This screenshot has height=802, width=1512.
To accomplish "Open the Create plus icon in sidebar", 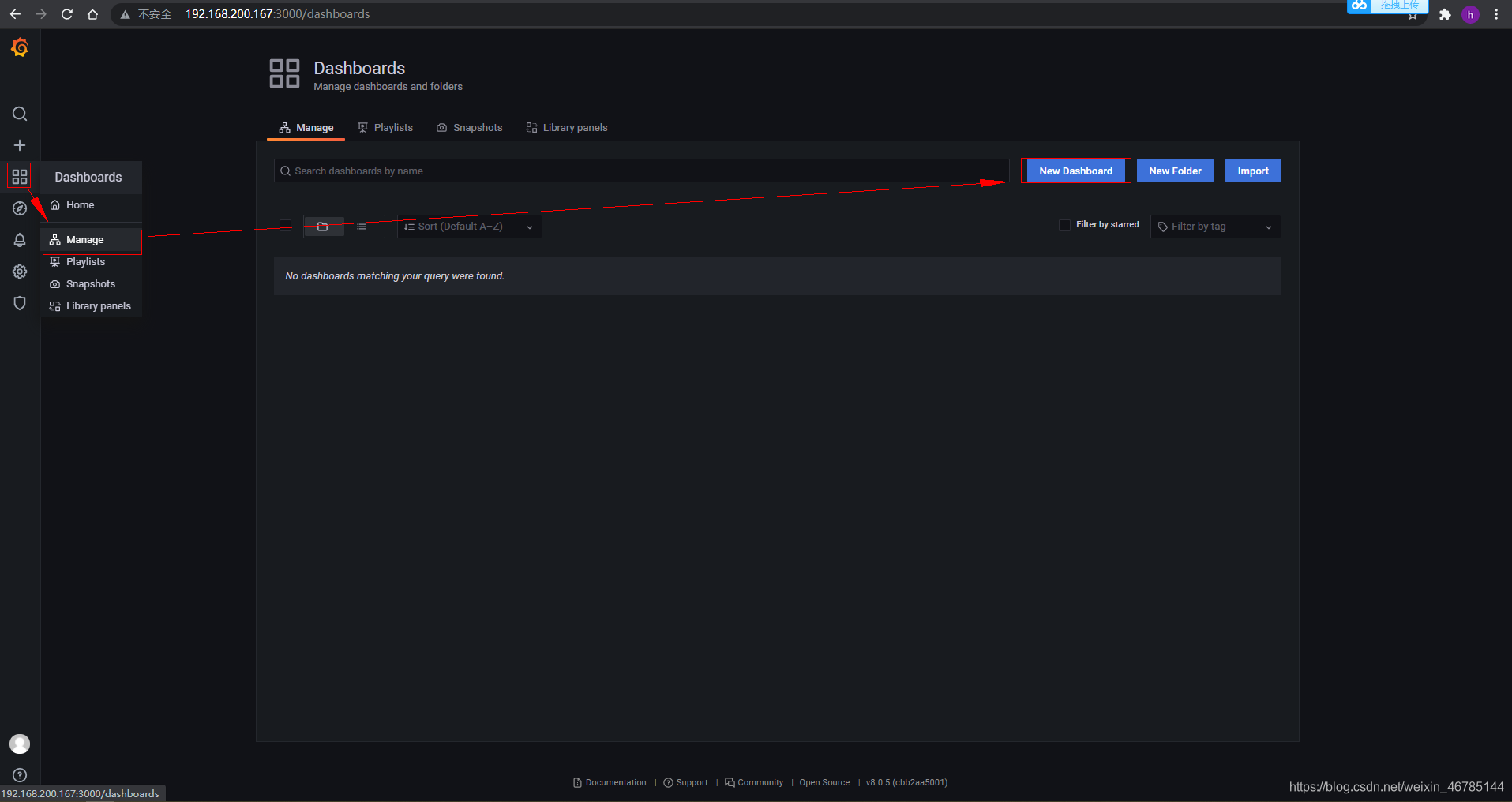I will pos(20,145).
